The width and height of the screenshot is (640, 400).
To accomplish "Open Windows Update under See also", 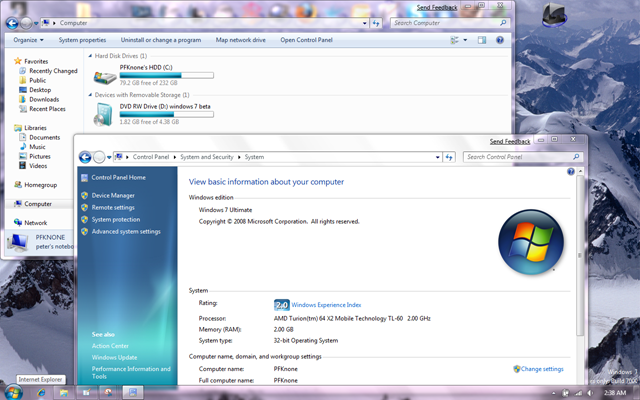I will point(114,358).
